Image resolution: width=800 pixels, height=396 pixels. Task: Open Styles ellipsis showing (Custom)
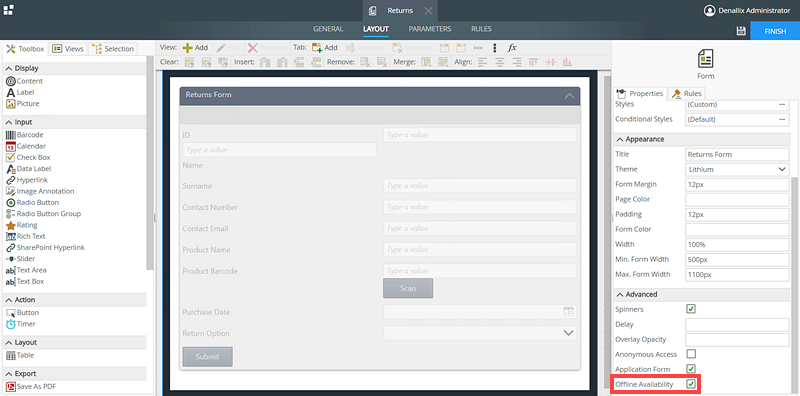(782, 105)
